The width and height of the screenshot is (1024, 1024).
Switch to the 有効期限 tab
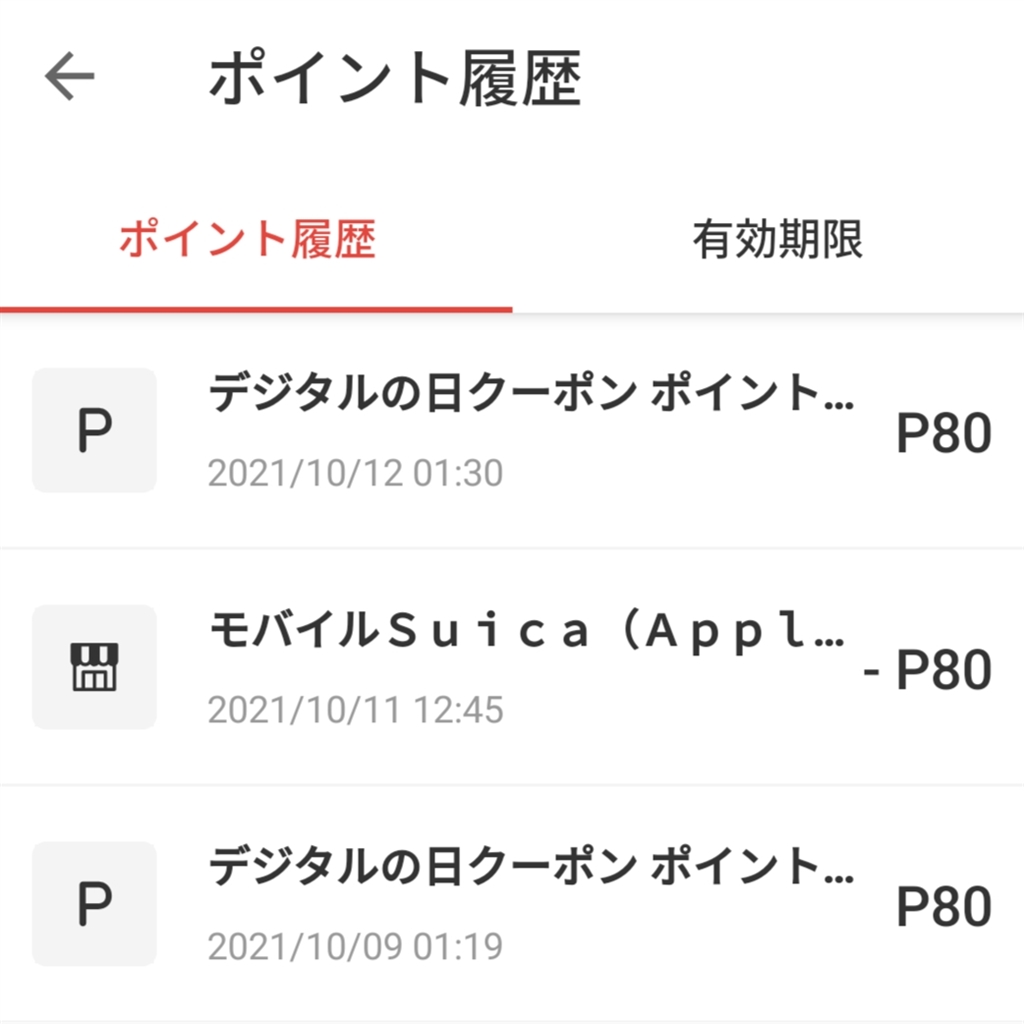coord(777,241)
